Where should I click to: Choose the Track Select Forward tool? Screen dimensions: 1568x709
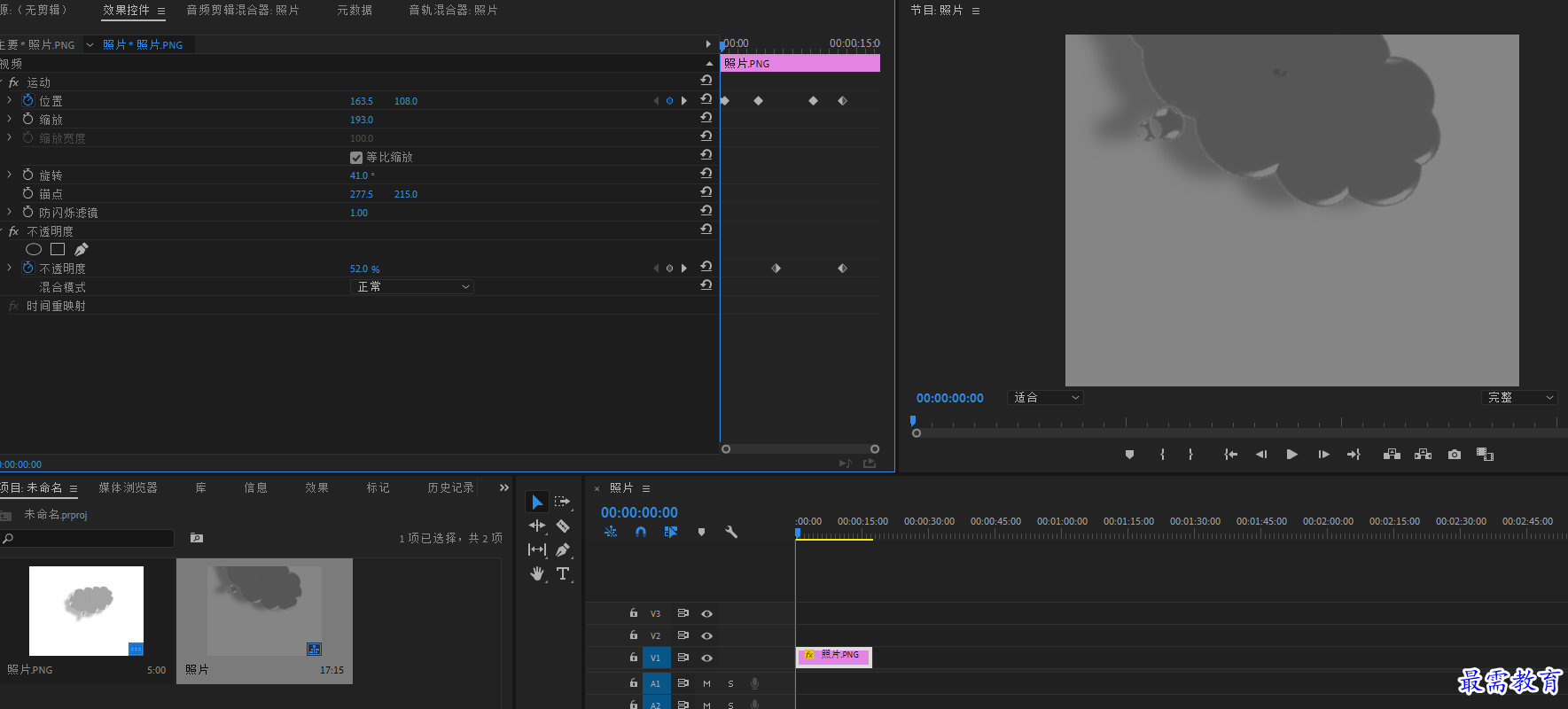[x=562, y=503]
